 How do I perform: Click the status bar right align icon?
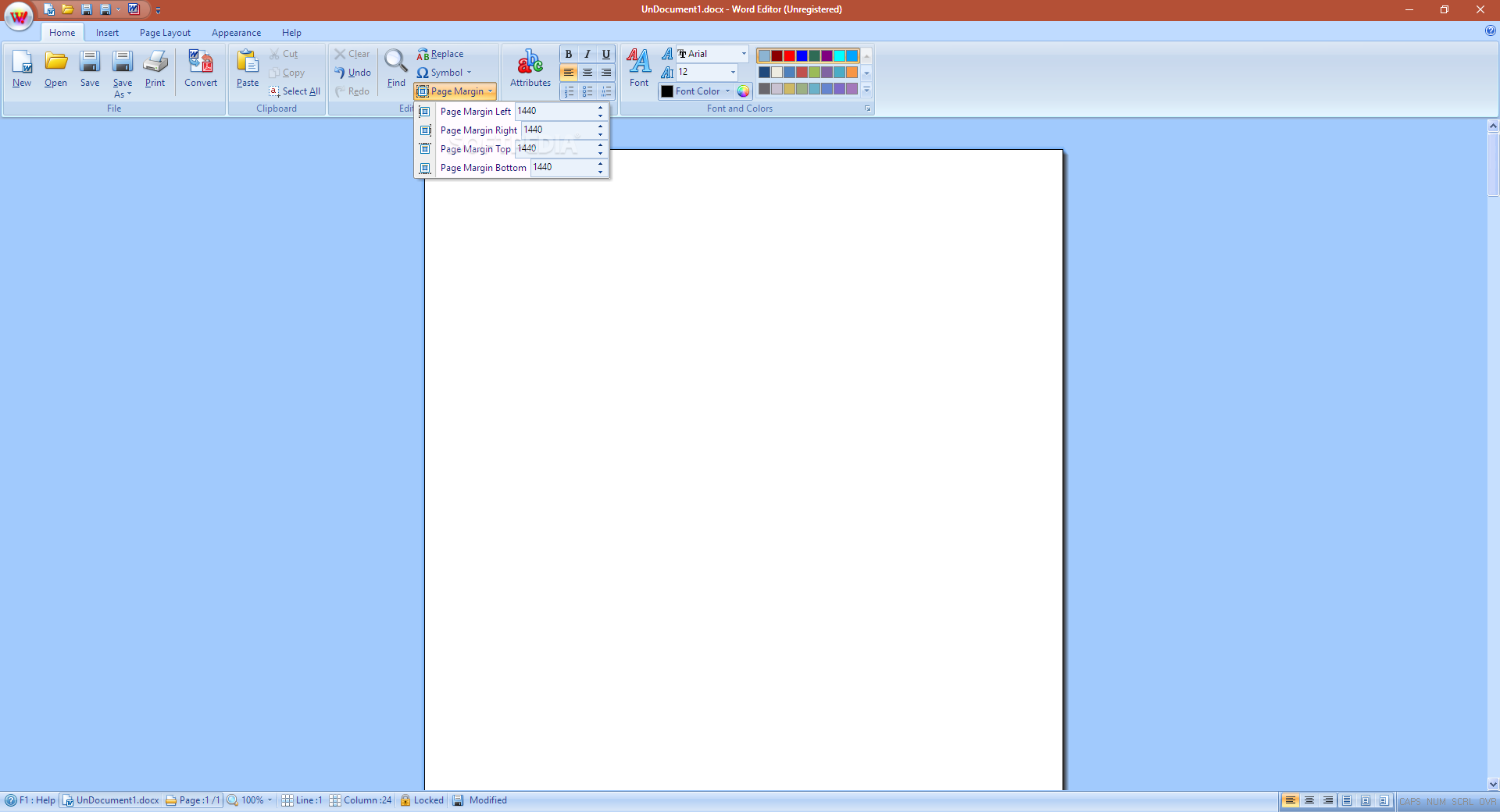point(1328,800)
